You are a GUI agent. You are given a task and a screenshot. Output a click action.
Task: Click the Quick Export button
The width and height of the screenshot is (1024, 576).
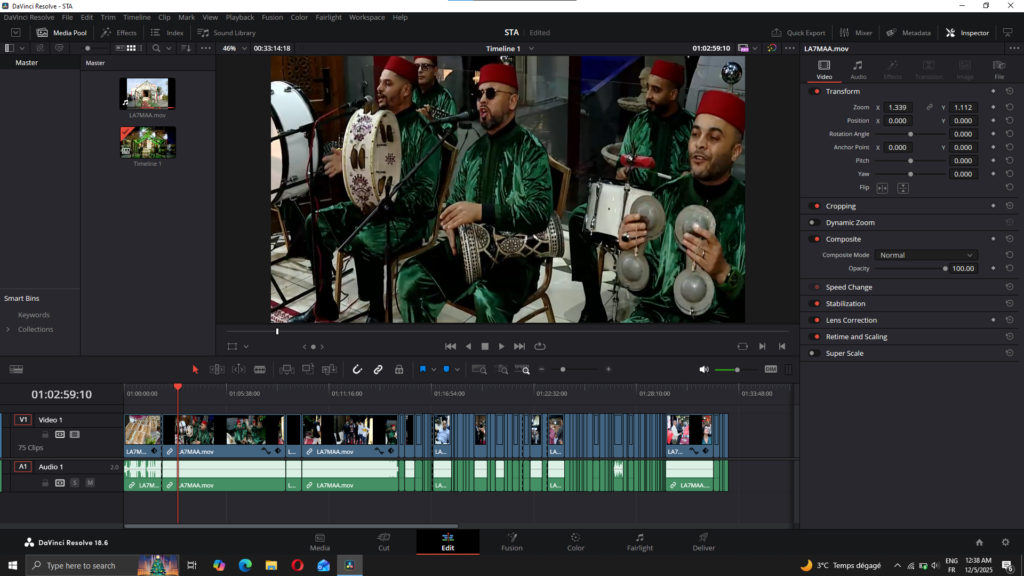pos(798,33)
